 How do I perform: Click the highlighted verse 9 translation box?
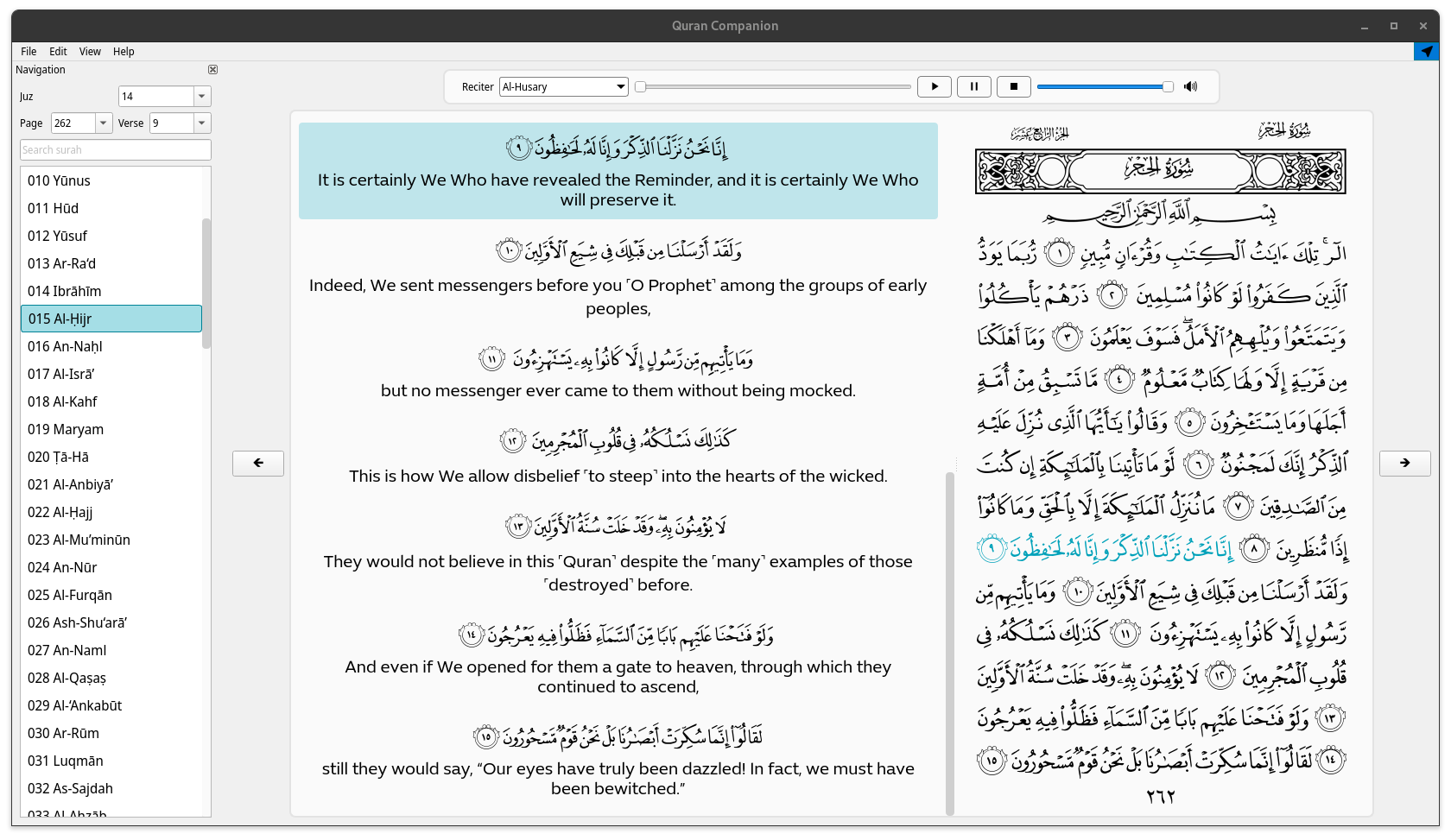point(618,171)
